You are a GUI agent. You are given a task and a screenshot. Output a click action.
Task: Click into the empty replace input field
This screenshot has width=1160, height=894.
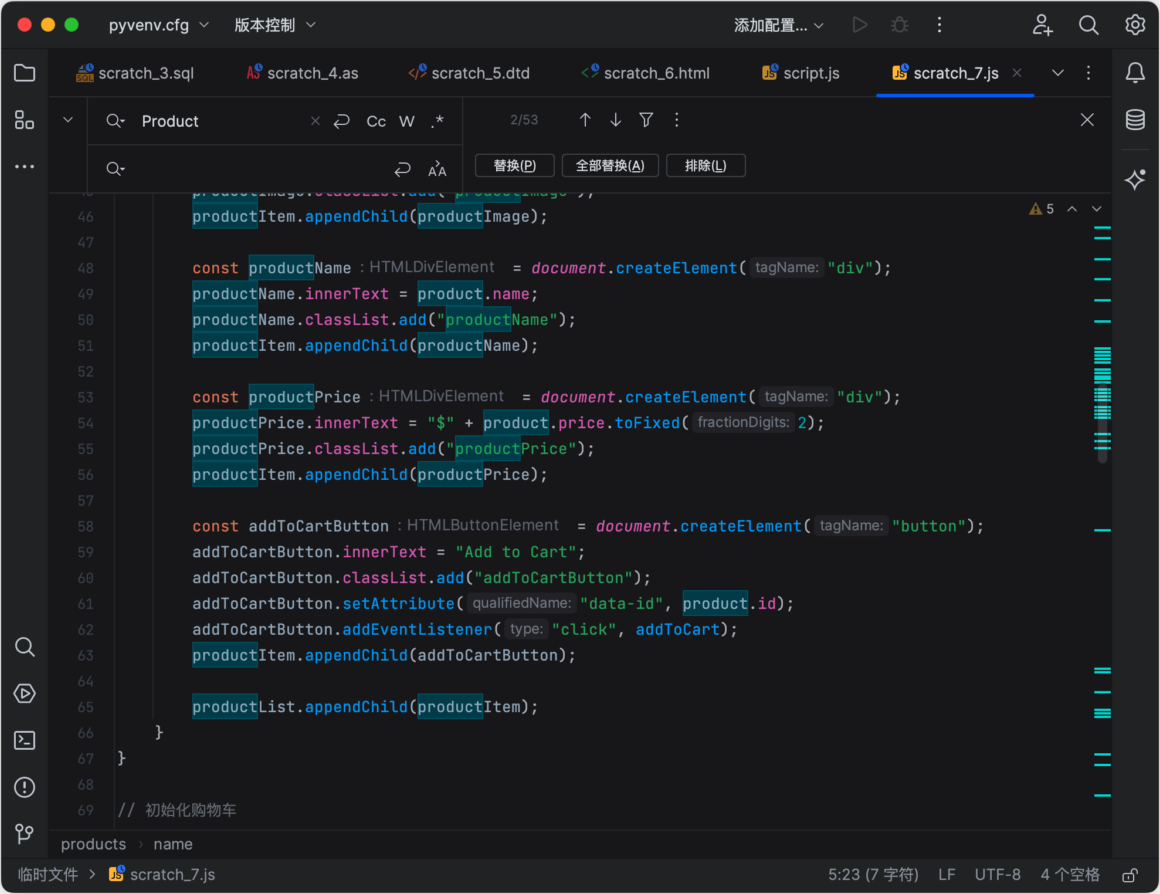tap(259, 169)
